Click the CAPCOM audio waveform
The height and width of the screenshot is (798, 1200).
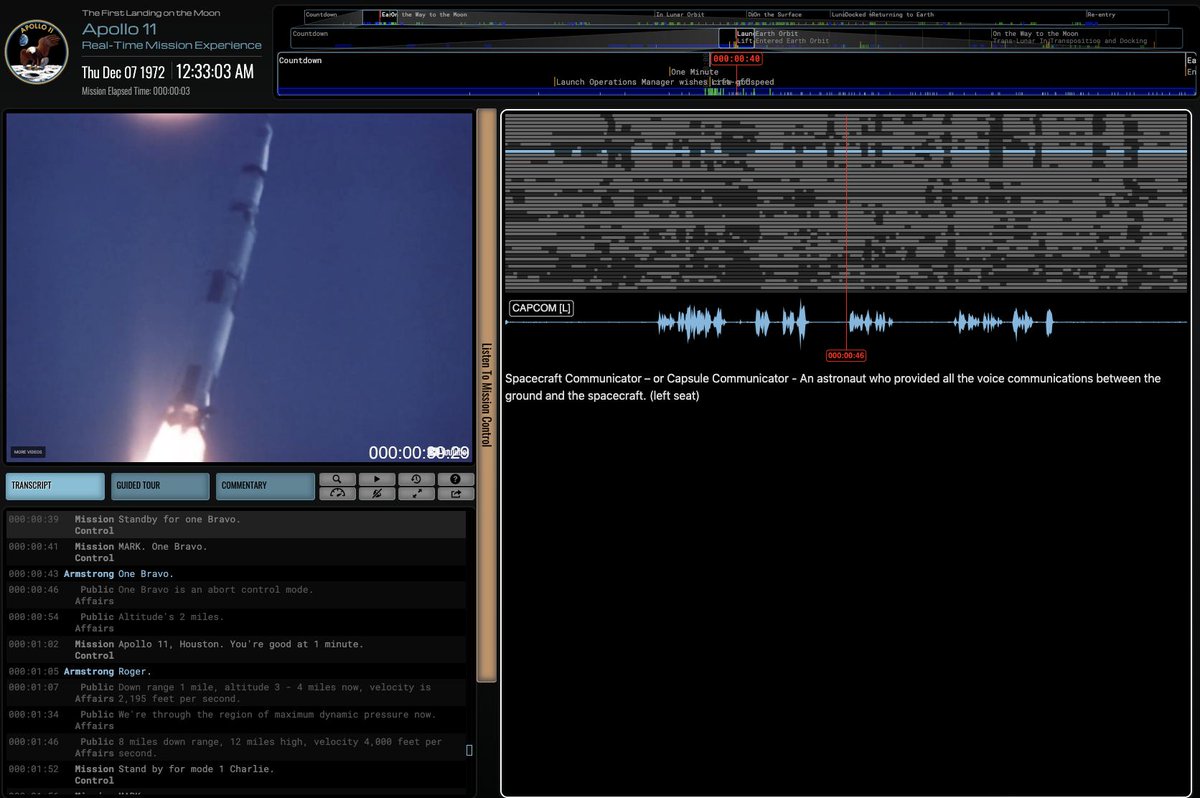pos(848,322)
